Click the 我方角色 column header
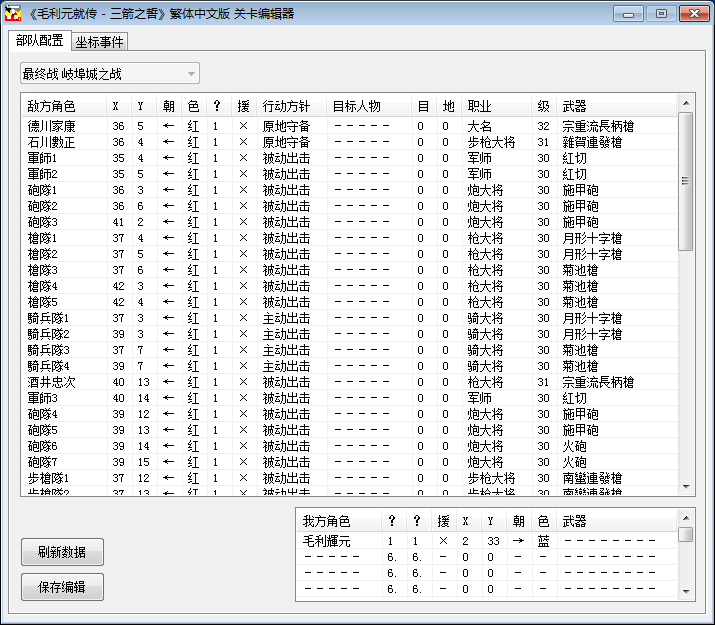The image size is (715, 625). tap(340, 521)
